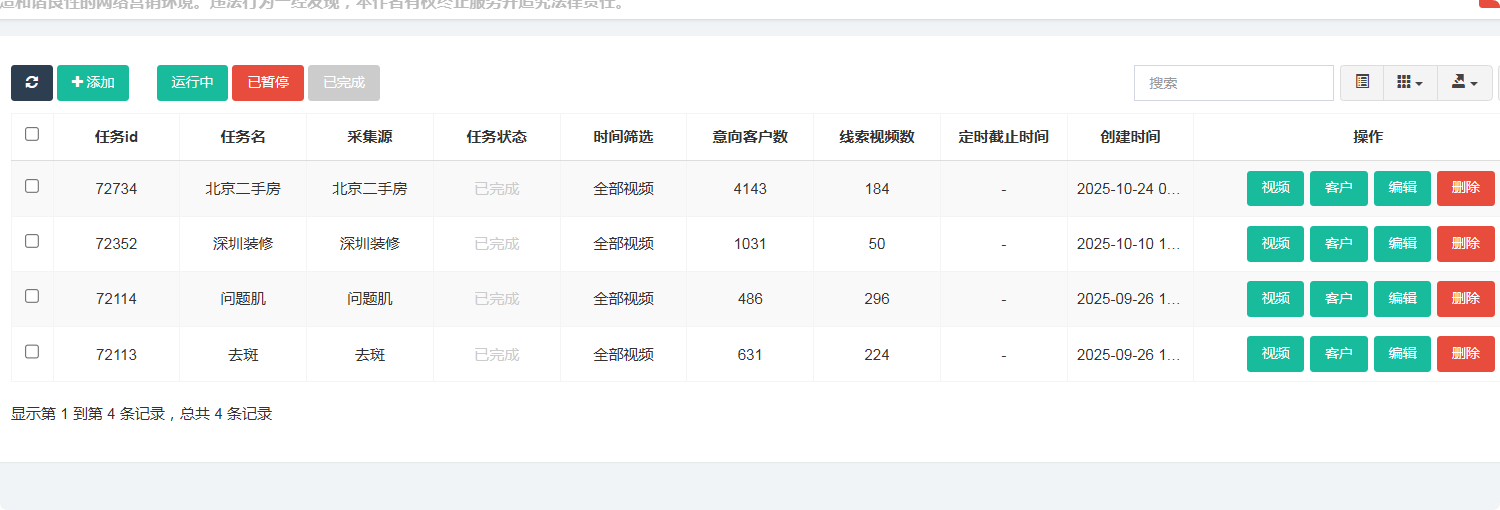Click 定时截止时间 column header
The width and height of the screenshot is (1500, 510).
(1004, 137)
